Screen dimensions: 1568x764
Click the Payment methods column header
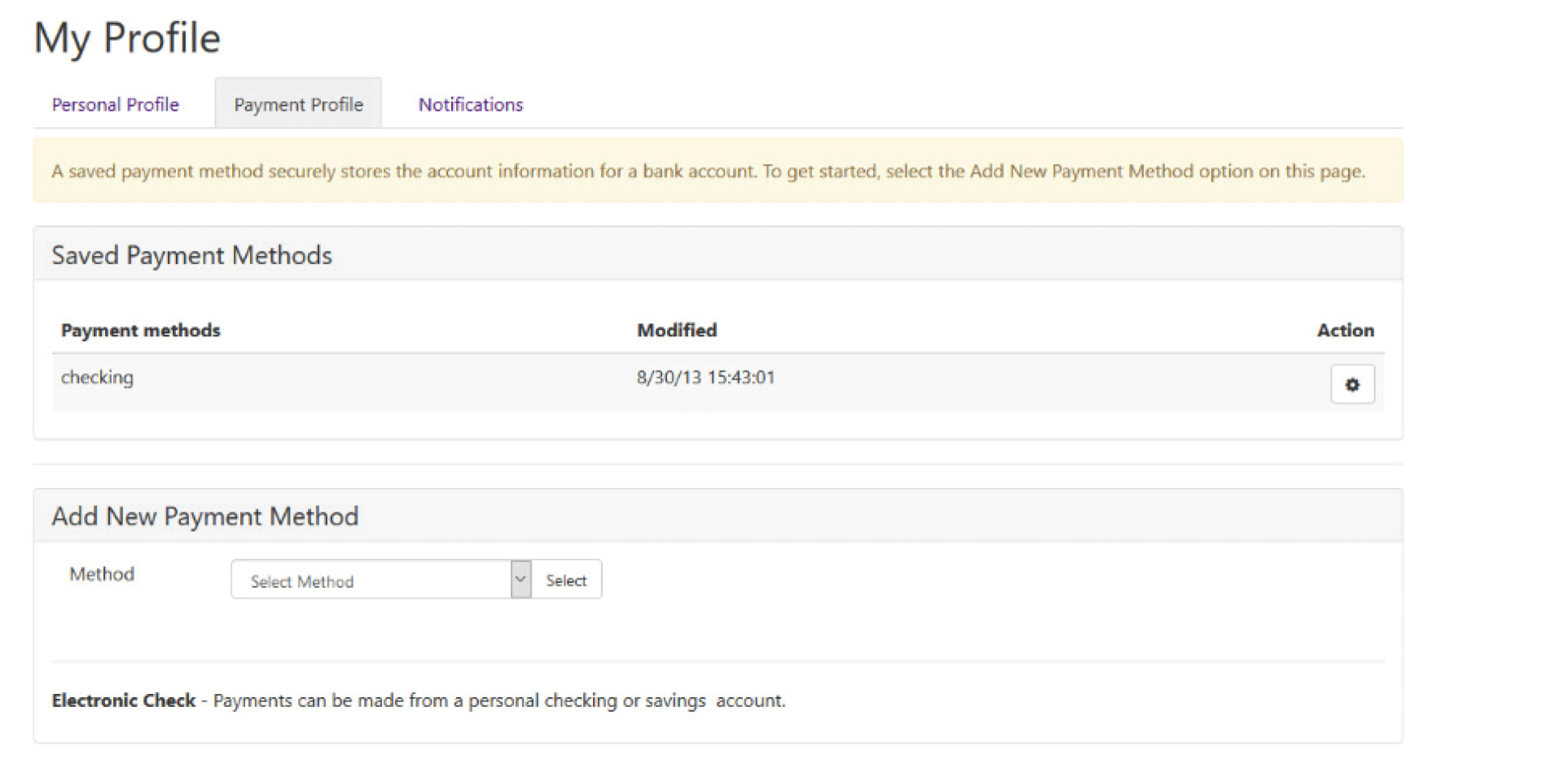[x=141, y=330]
